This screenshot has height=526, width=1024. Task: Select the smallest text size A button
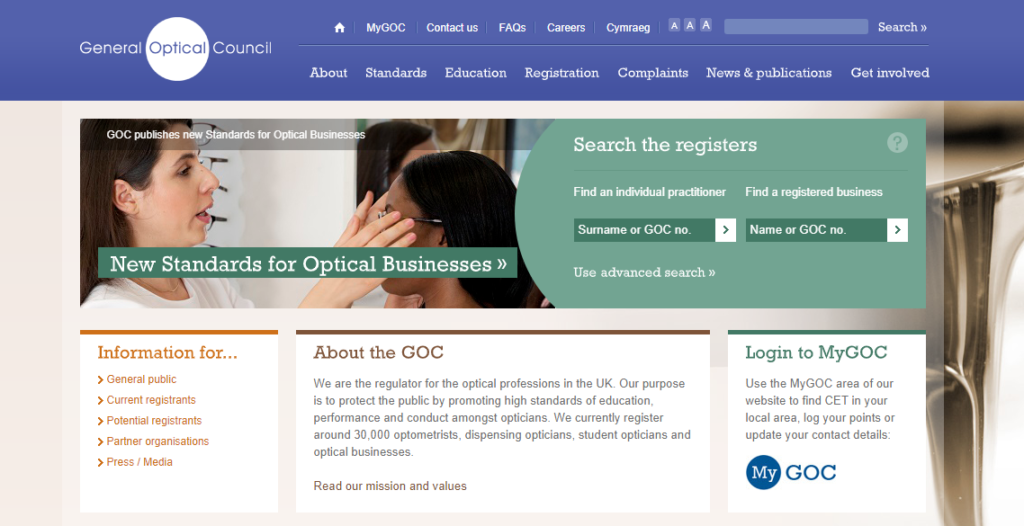pyautogui.click(x=674, y=25)
